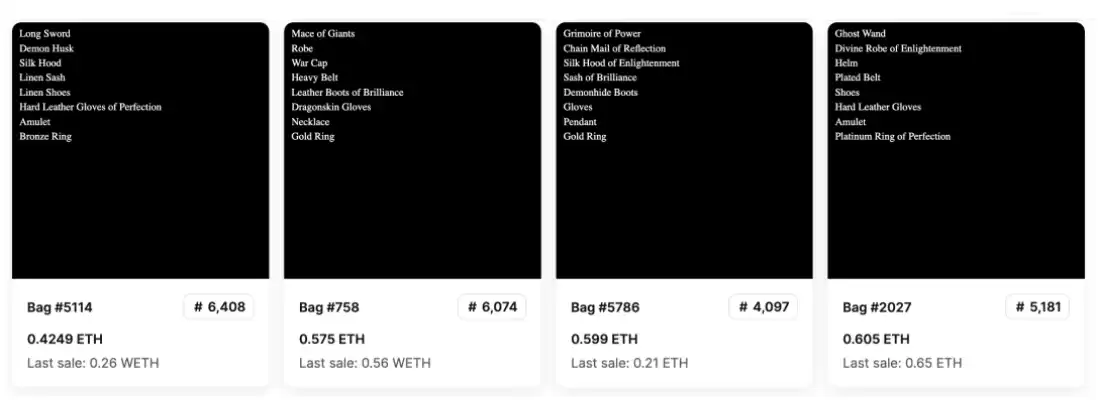Screen dimensions: 1098x400
Task: Click the Last sale 0.26 WETH text
Action: click(x=93, y=363)
